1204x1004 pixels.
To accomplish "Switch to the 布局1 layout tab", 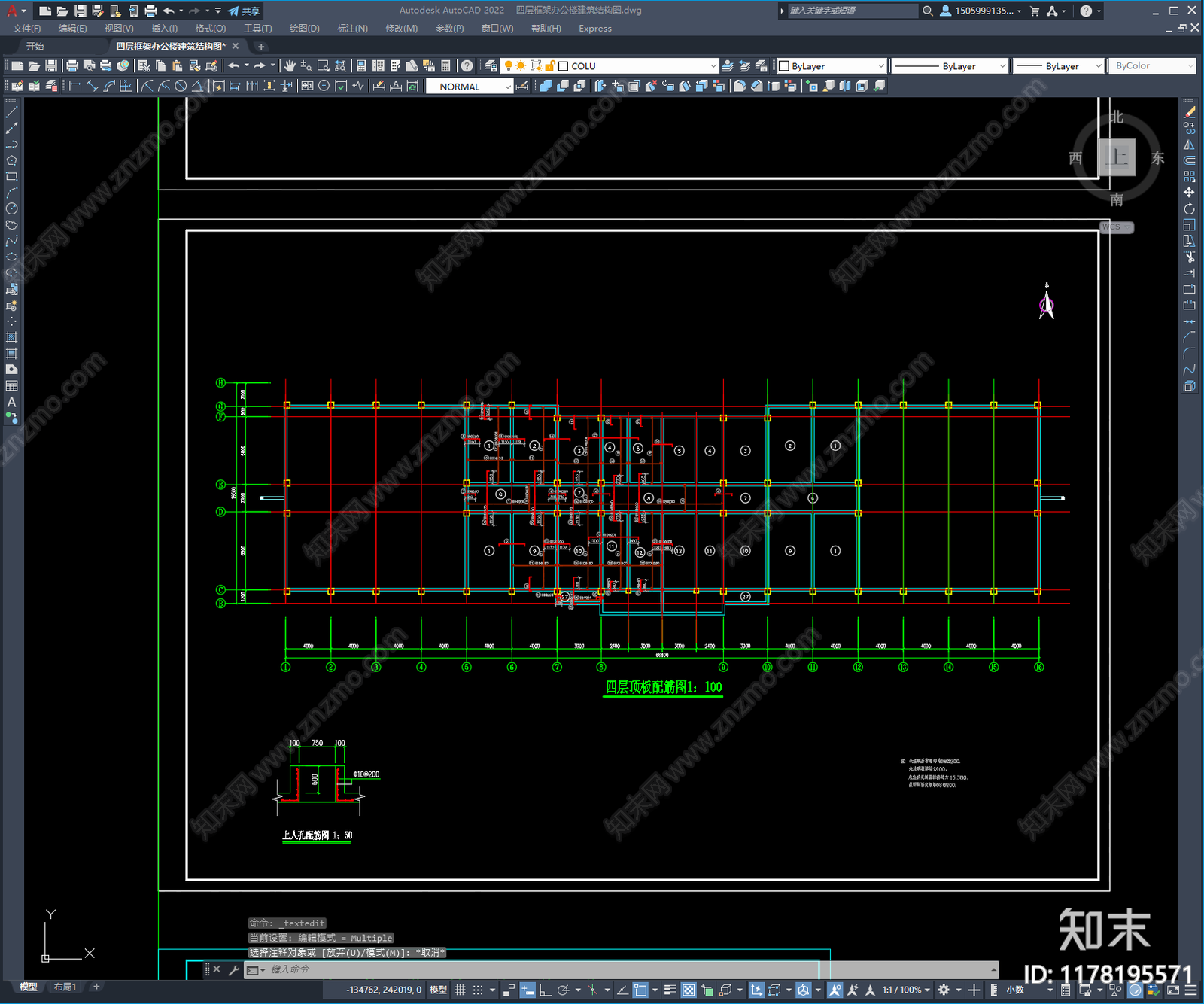I will click(65, 987).
